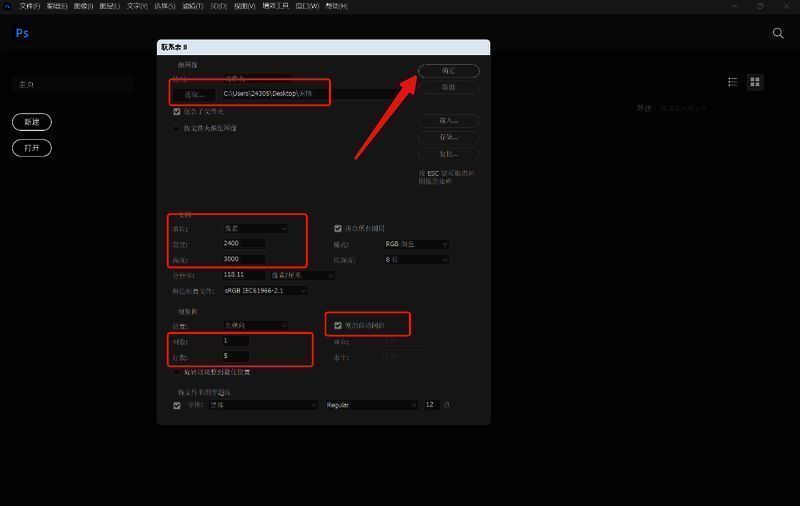Image resolution: width=800 pixels, height=506 pixels.
Task: Click the 取消 cancel button
Action: 449,87
